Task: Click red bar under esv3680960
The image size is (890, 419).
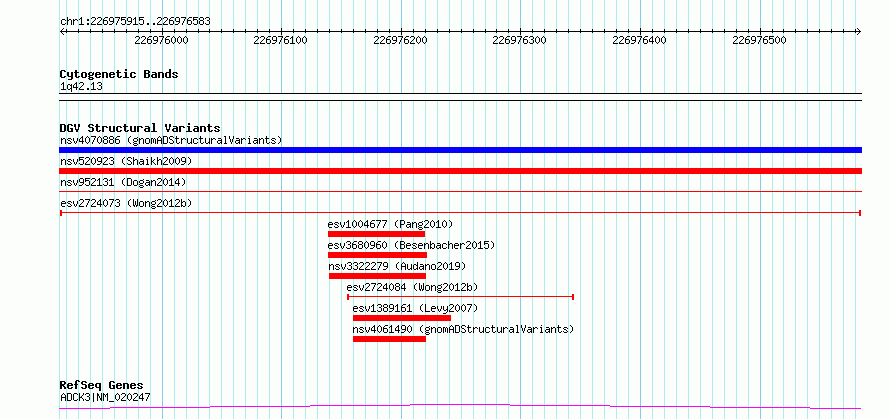Action: pos(377,255)
